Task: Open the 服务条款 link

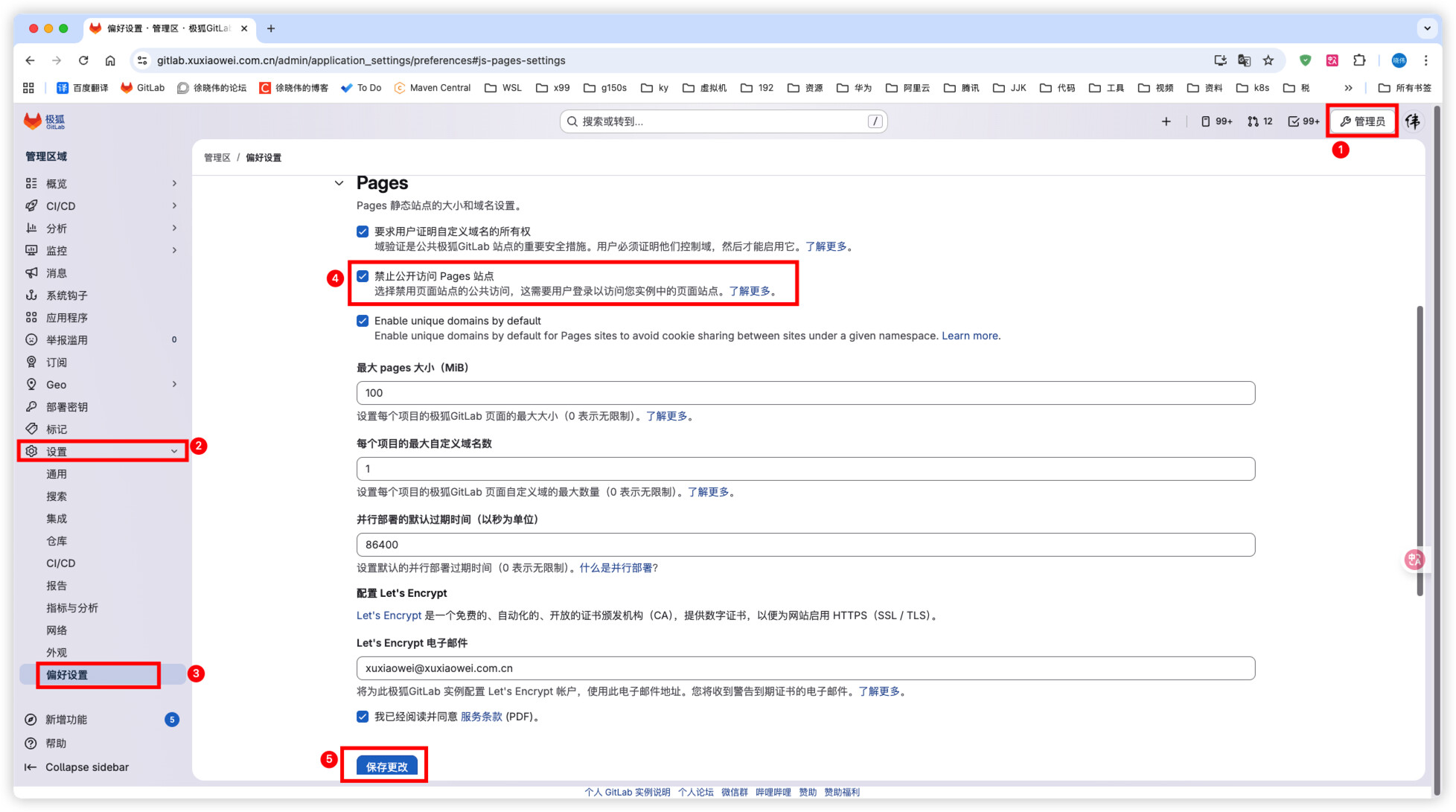Action: pos(481,717)
